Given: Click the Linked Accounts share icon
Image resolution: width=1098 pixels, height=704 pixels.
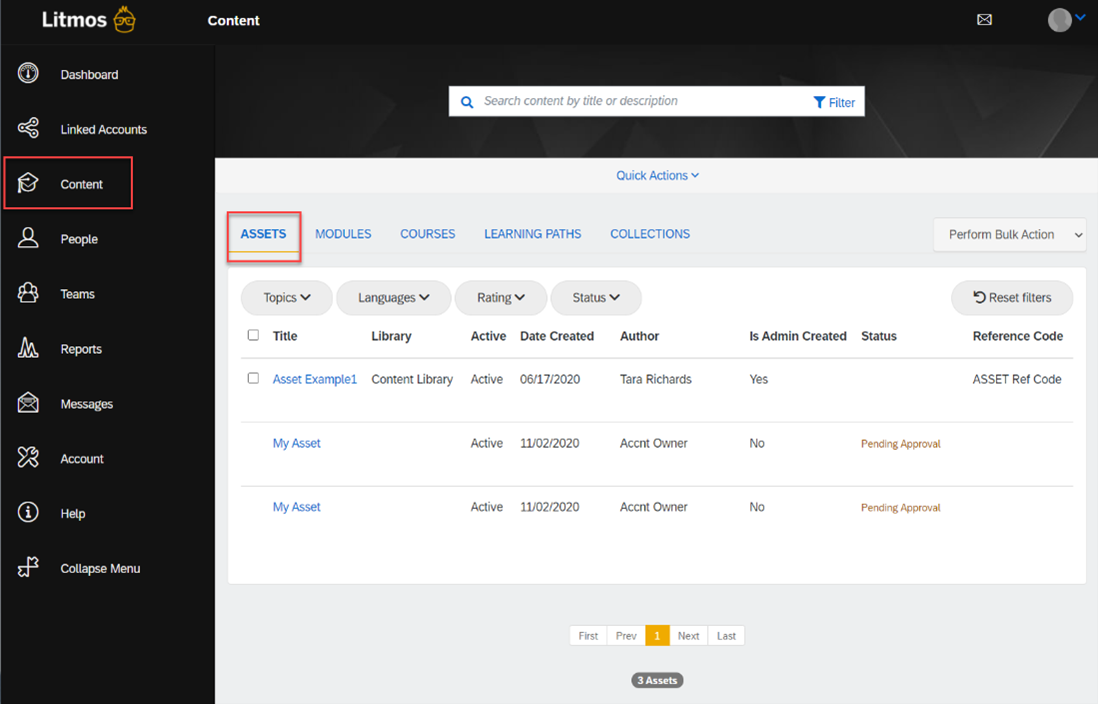Looking at the screenshot, I should point(28,127).
